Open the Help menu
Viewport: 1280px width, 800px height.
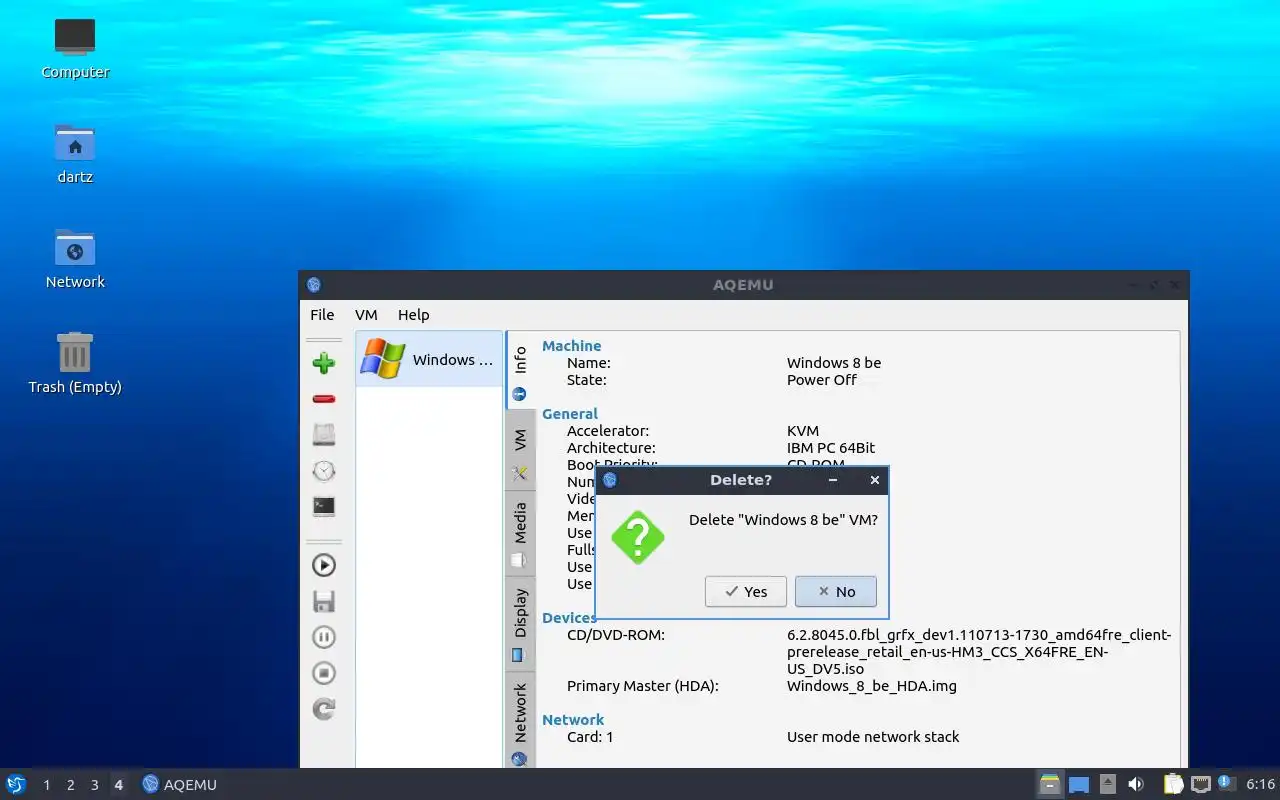coord(413,314)
